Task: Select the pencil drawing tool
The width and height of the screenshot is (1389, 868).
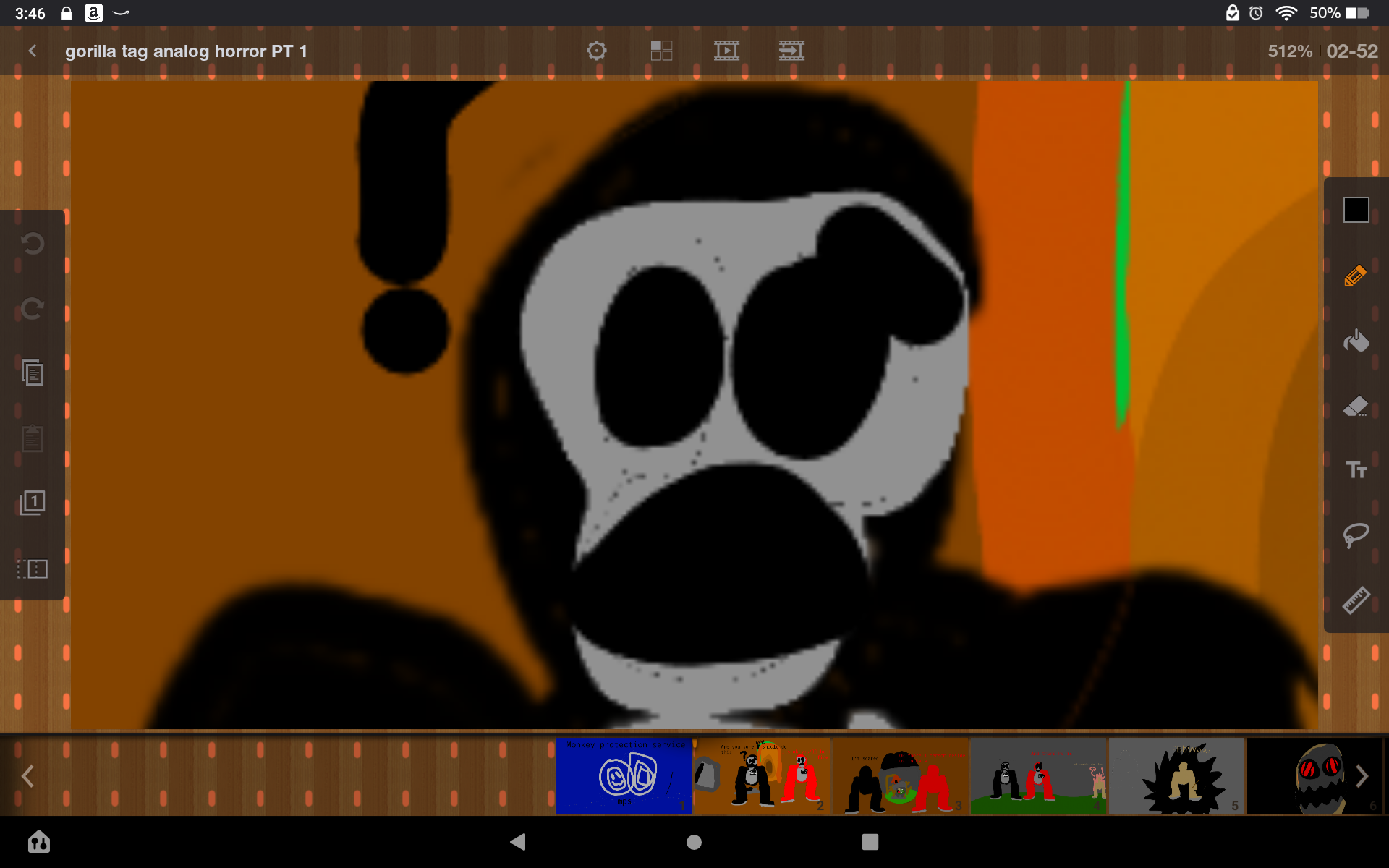Action: tap(1356, 276)
